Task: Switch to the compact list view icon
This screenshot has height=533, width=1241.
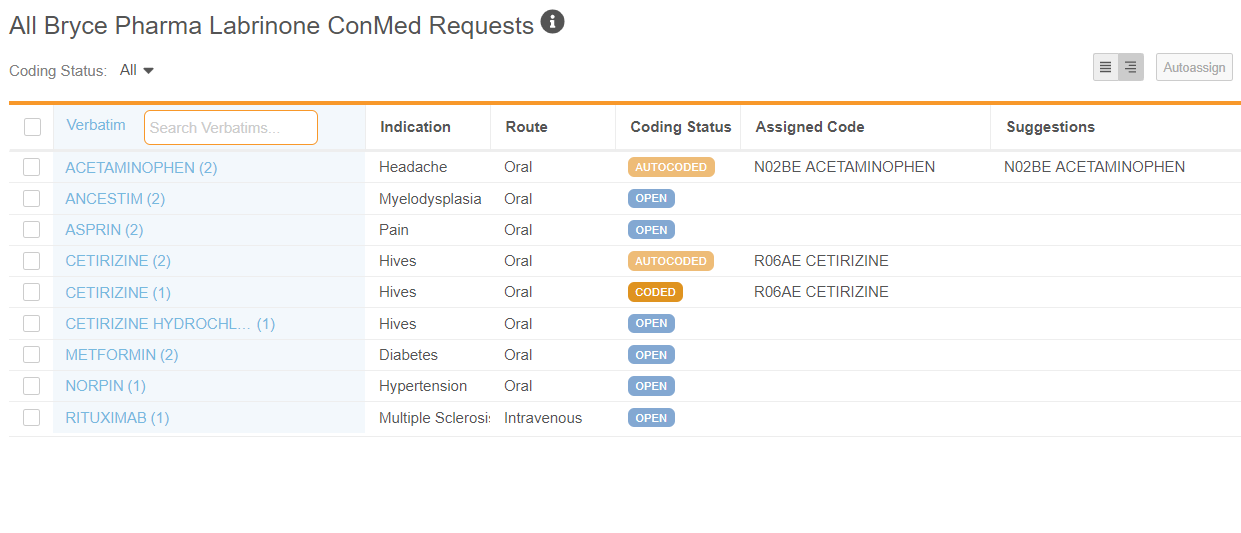Action: [1105, 68]
